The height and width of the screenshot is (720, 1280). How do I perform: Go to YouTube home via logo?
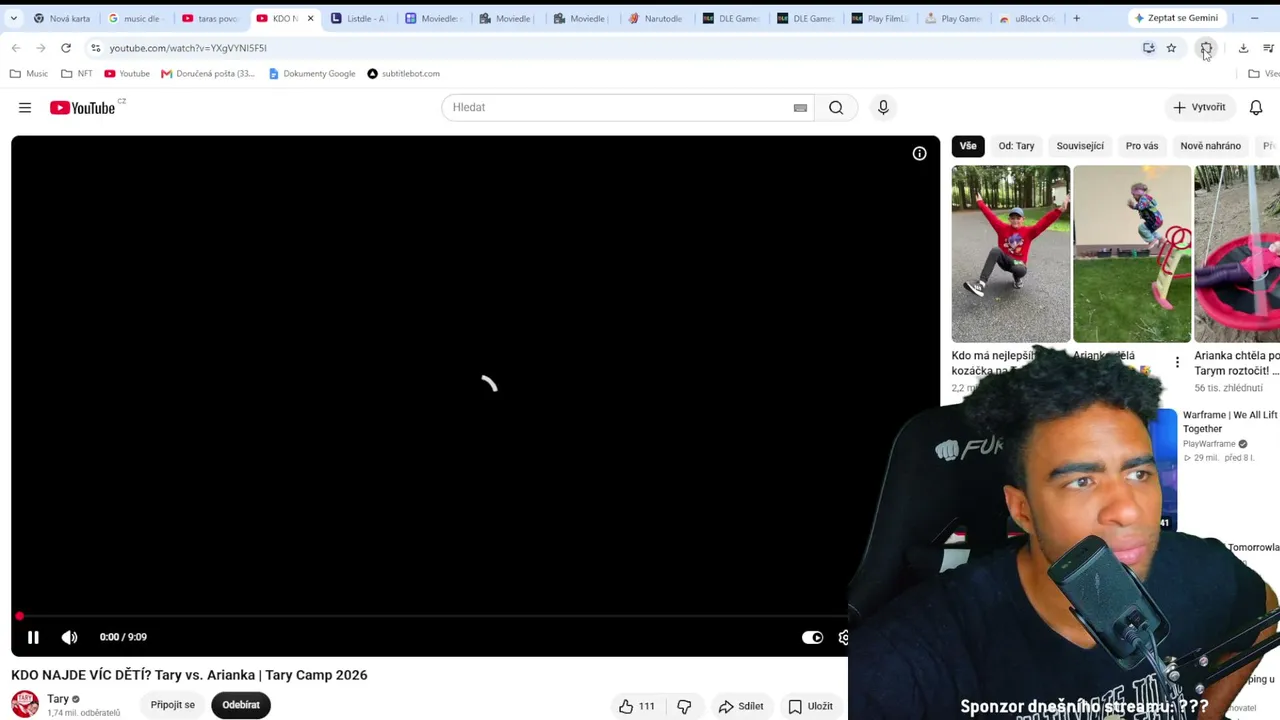(83, 108)
